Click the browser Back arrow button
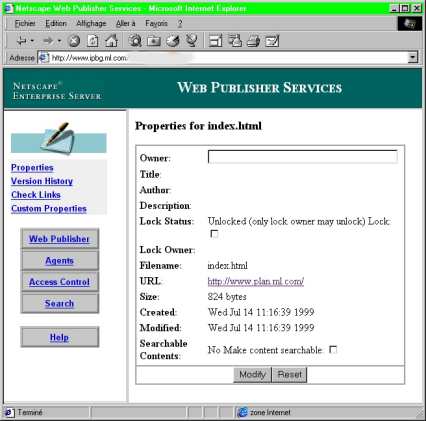426x421 pixels. pos(22,41)
